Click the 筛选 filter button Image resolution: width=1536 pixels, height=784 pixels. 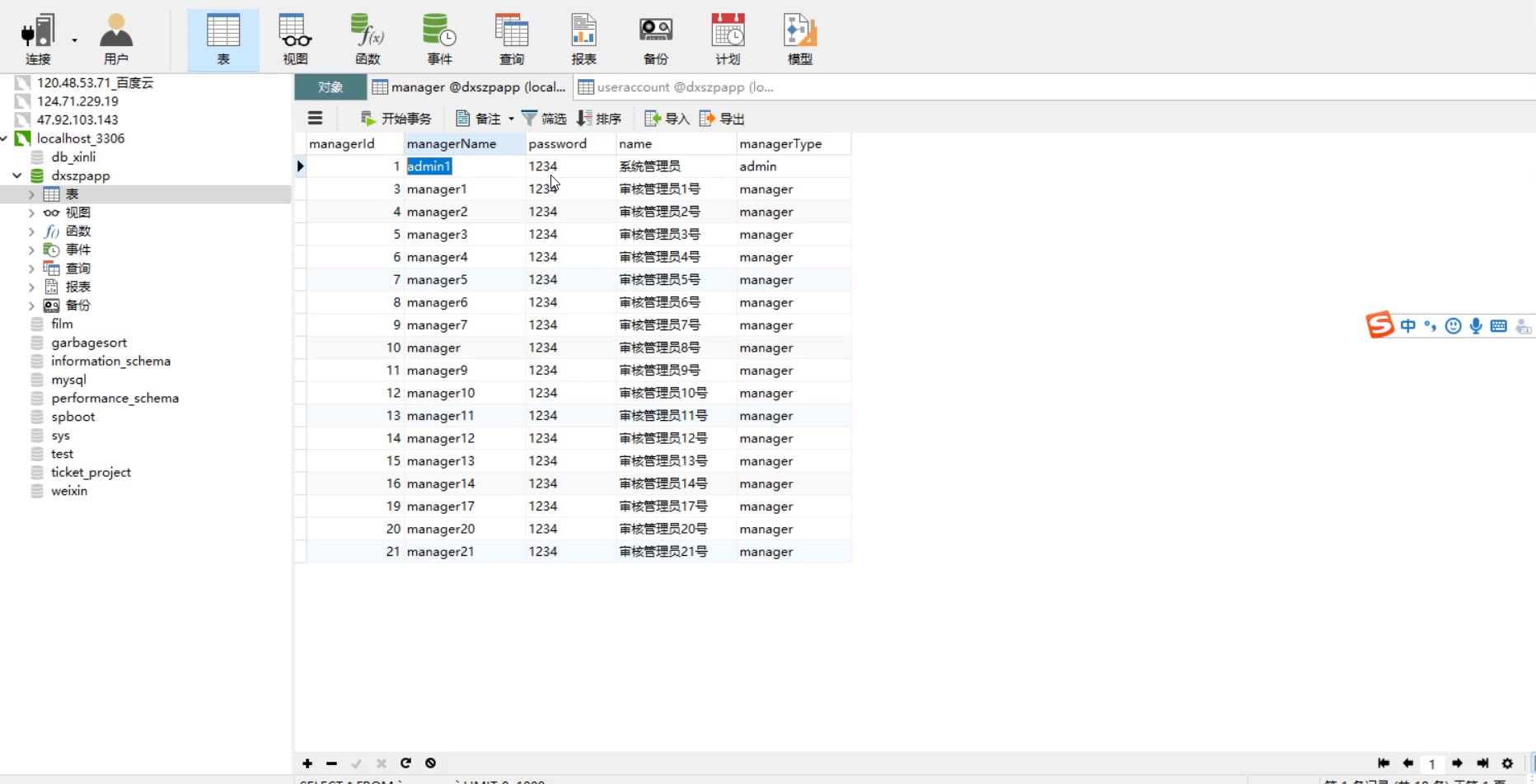coord(544,119)
